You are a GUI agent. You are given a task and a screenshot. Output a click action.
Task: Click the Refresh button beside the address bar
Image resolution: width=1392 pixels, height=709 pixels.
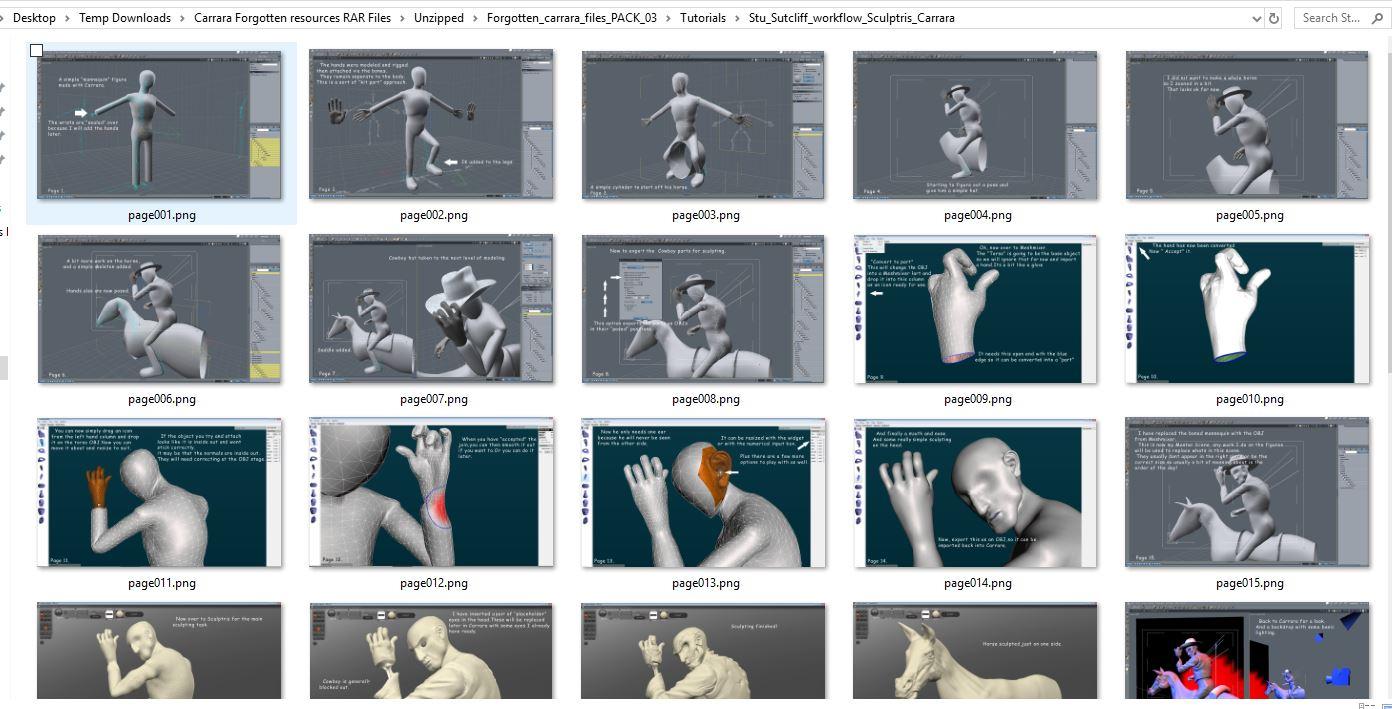point(1274,18)
